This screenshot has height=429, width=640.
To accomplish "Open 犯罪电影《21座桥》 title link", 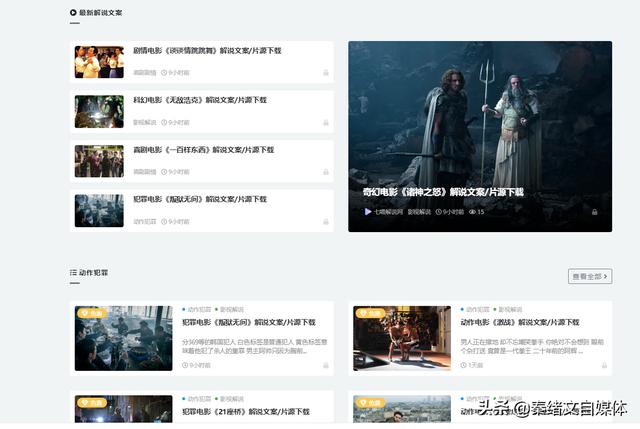I will [x=246, y=412].
